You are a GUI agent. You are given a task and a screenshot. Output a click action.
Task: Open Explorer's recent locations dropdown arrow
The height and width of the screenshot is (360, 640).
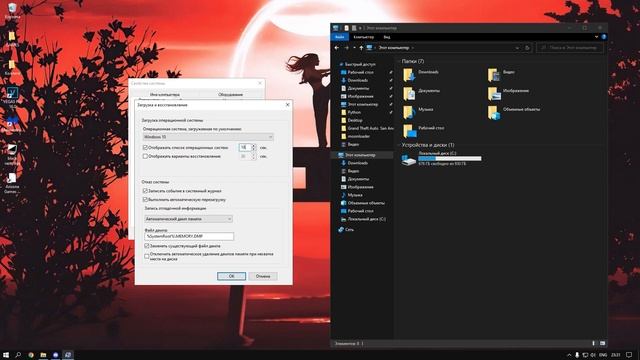pos(354,48)
